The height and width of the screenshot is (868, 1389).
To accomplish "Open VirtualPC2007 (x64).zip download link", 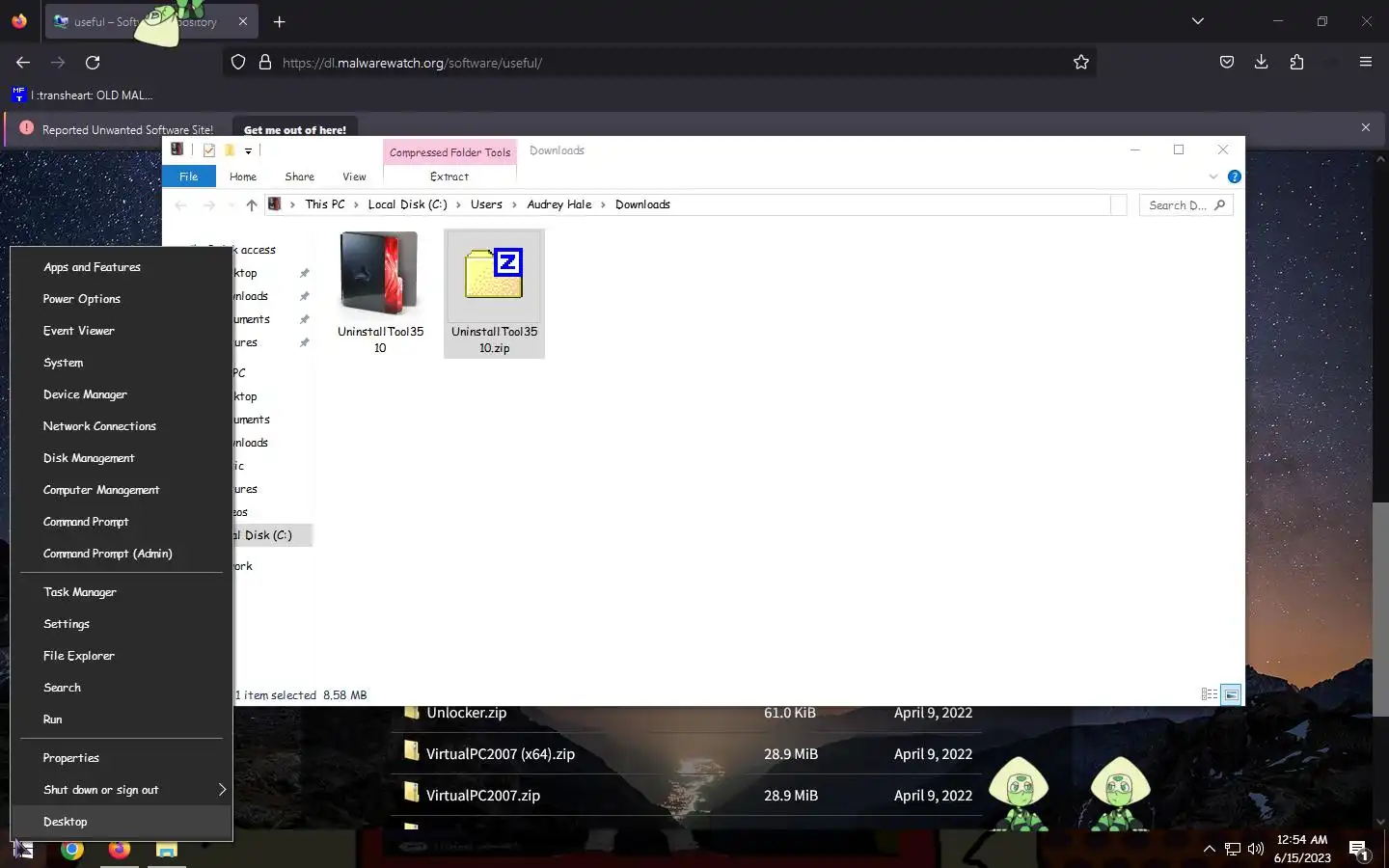I will 500,754.
